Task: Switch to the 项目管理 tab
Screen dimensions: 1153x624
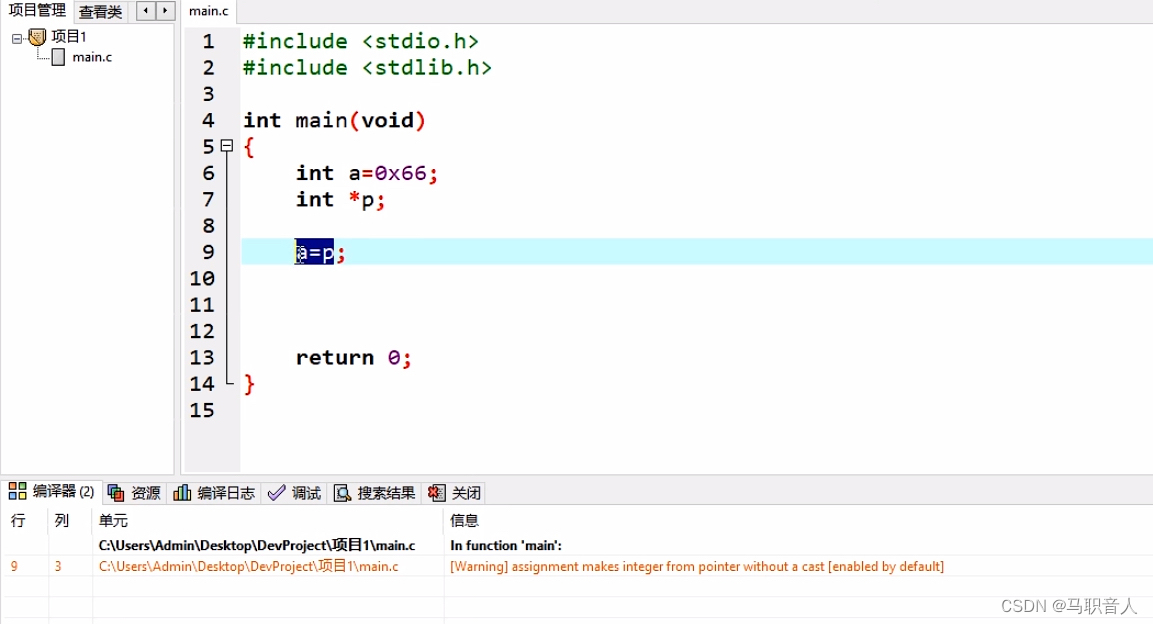Action: pyautogui.click(x=37, y=10)
